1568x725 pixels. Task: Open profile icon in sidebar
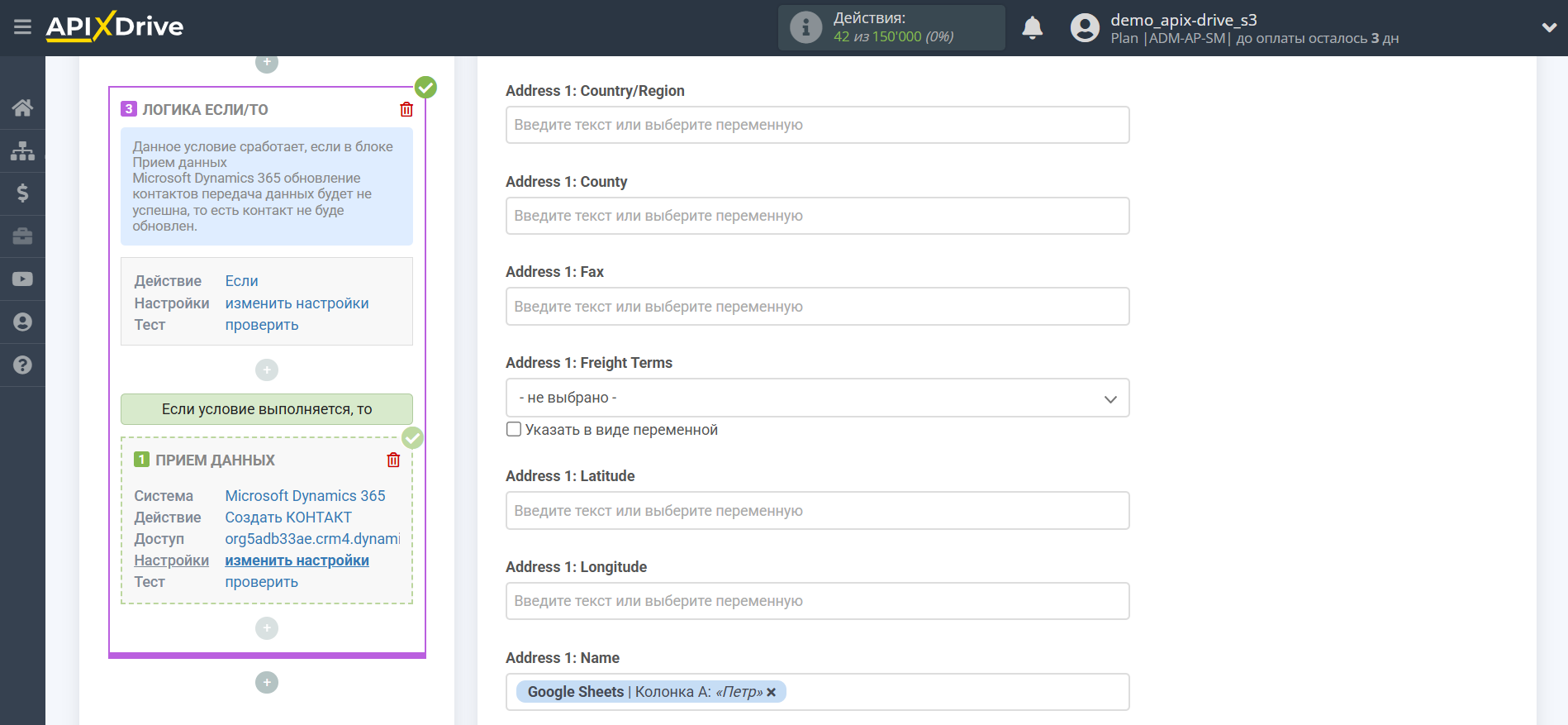pyautogui.click(x=22, y=322)
